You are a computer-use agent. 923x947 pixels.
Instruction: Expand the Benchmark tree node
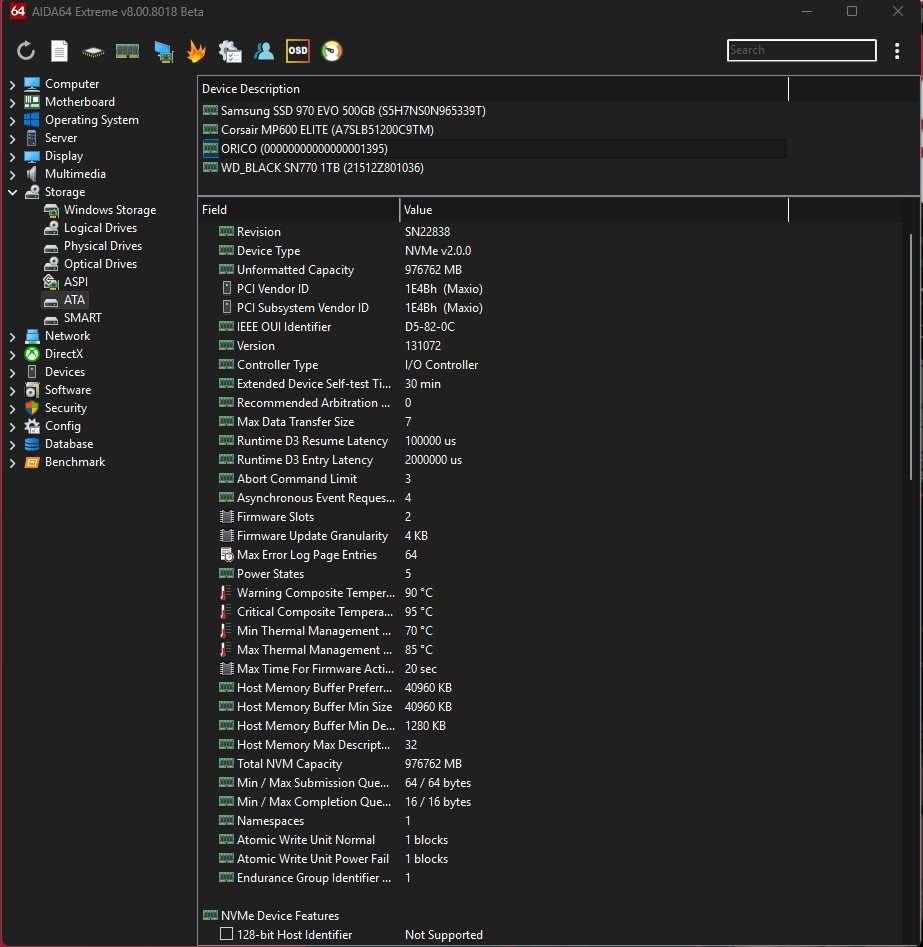pyautogui.click(x=12, y=463)
